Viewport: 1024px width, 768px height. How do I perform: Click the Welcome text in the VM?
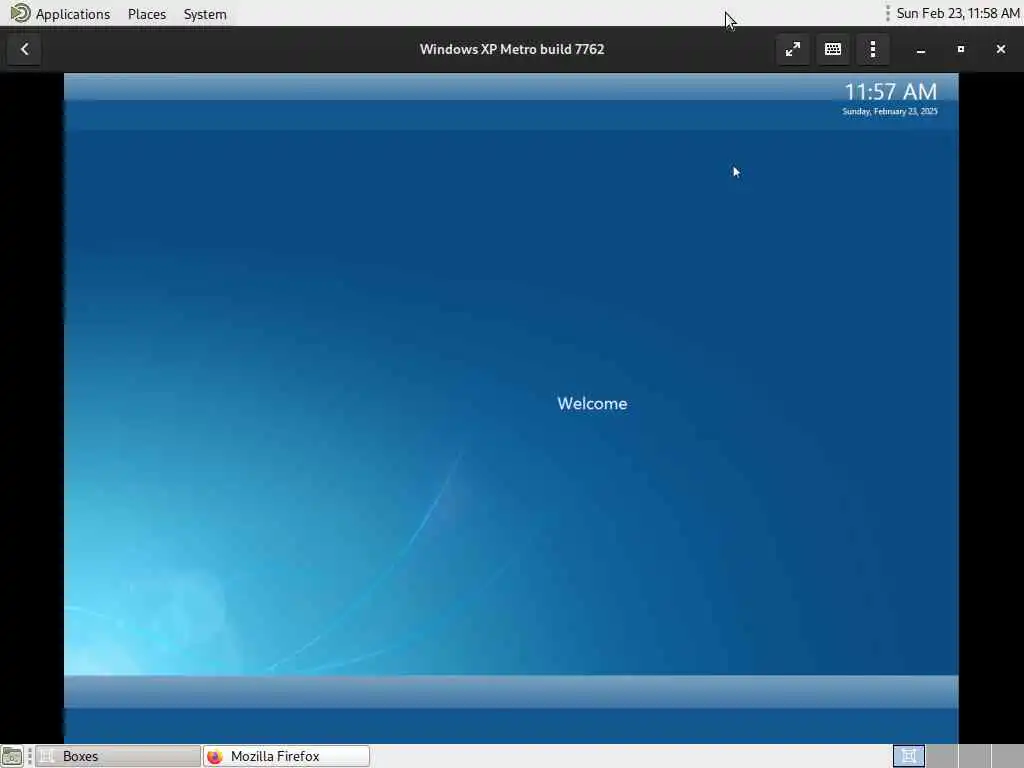[592, 404]
